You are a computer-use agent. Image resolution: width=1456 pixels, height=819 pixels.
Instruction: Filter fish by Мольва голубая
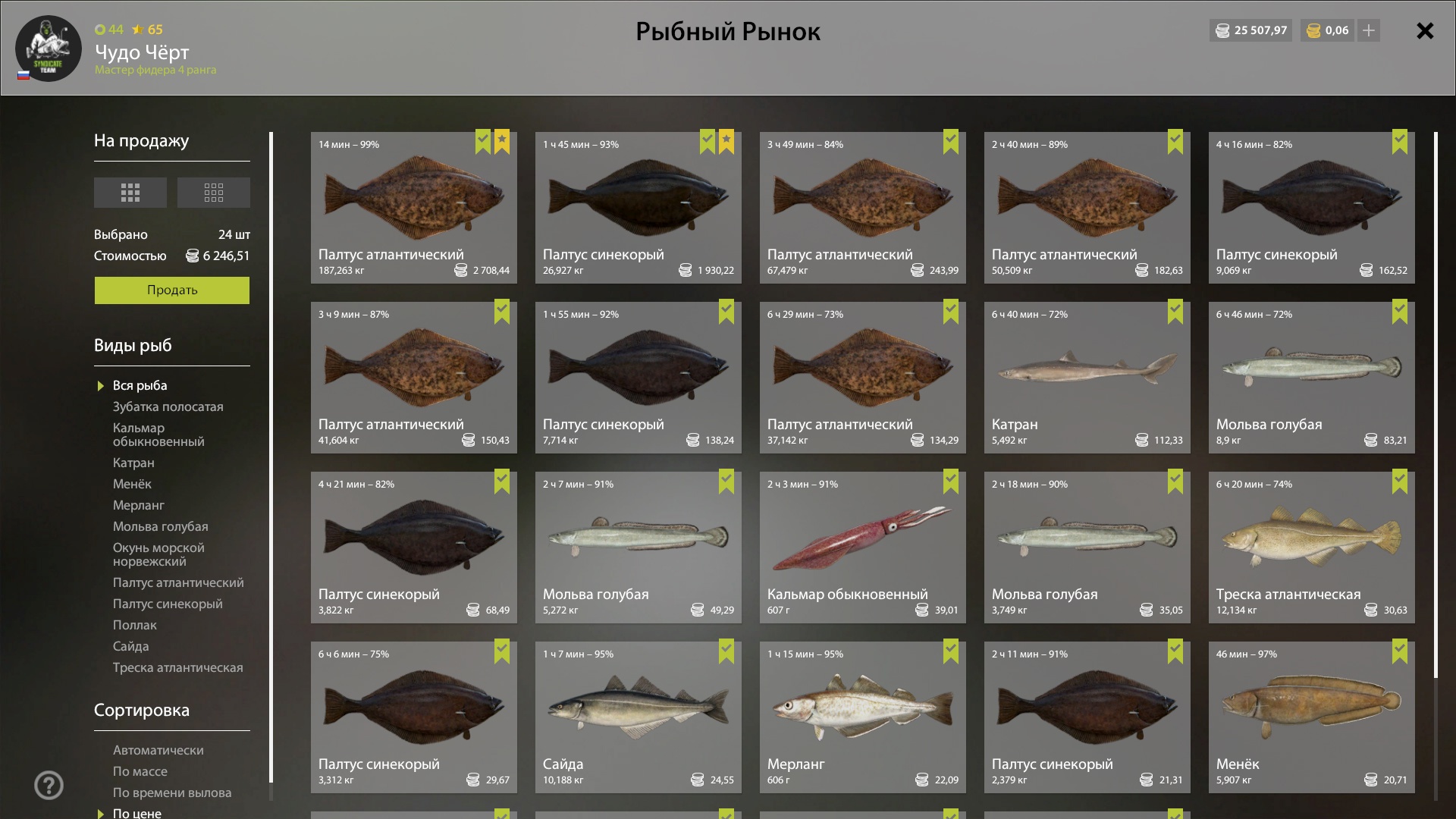[161, 526]
